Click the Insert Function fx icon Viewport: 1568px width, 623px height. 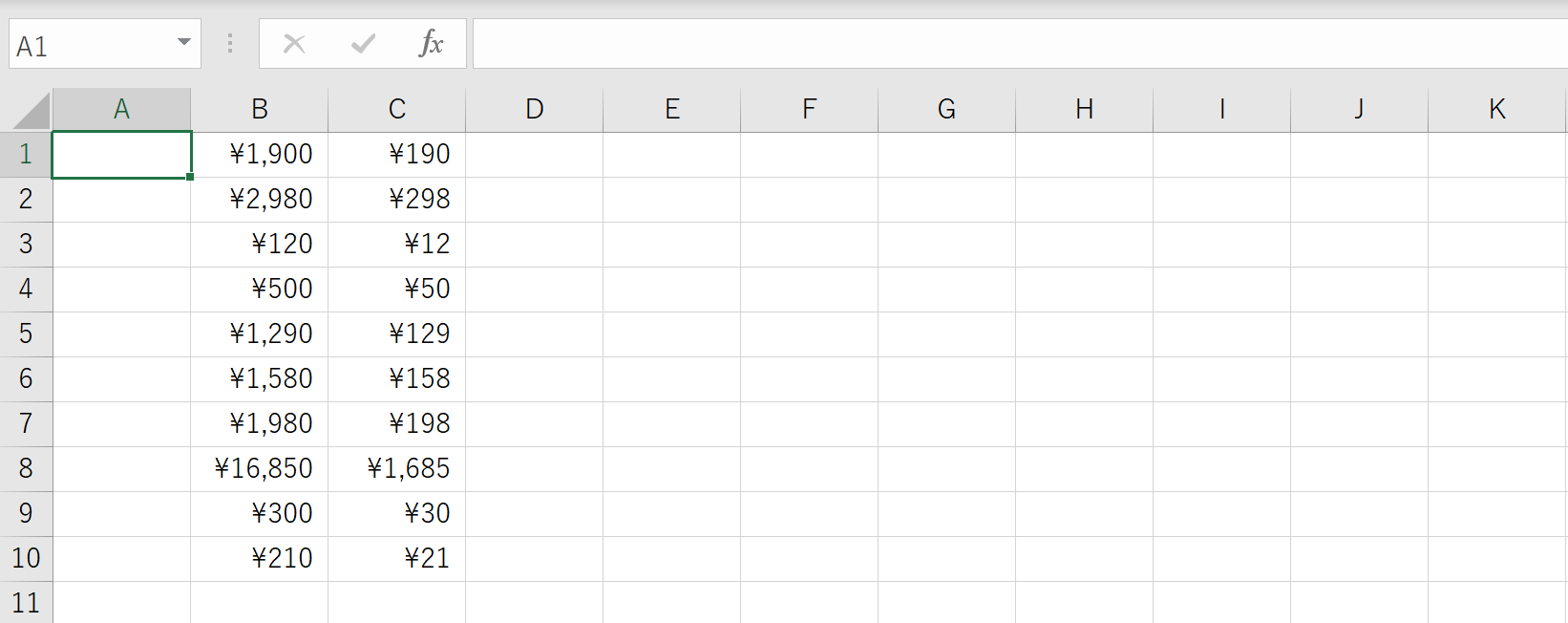(x=432, y=43)
